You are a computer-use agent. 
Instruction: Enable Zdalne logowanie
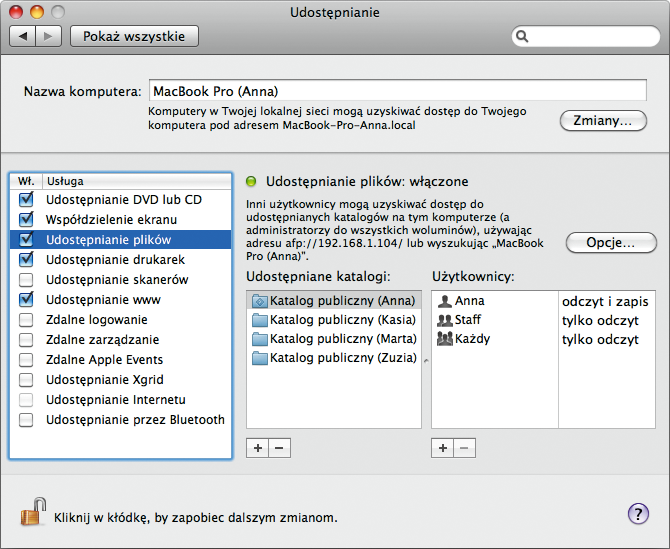[x=26, y=320]
